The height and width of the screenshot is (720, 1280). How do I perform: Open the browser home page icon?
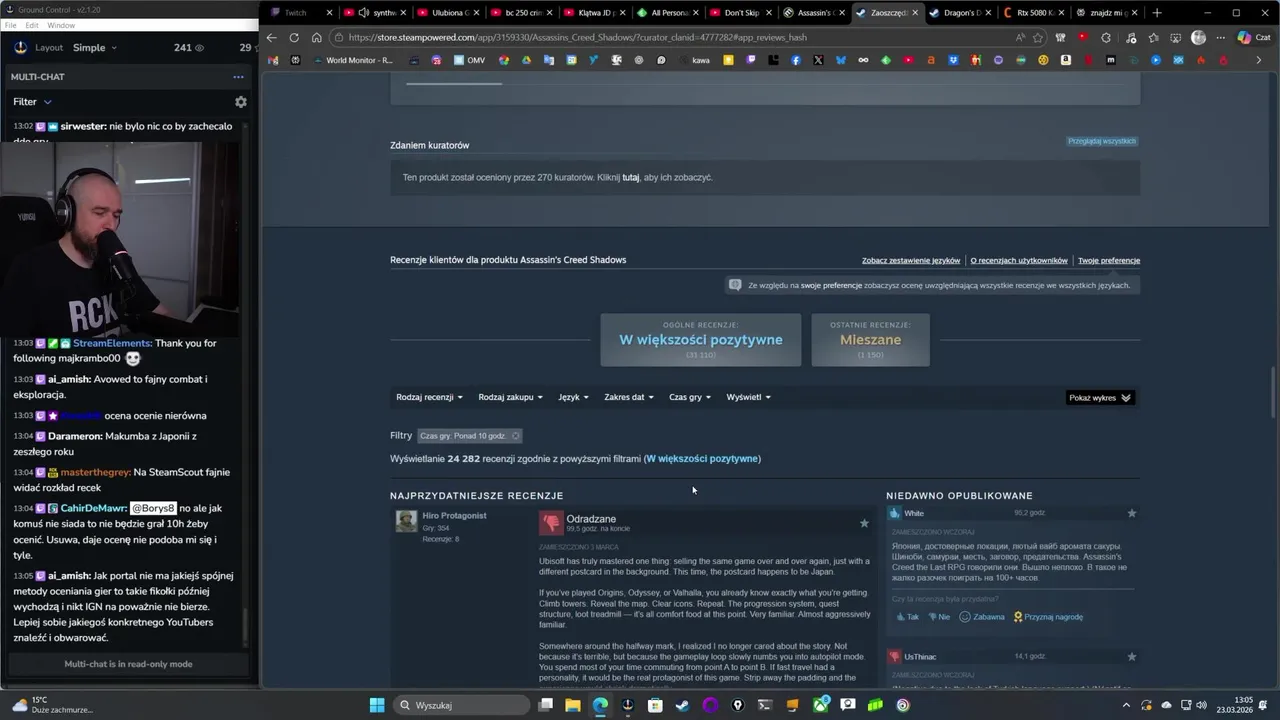pos(316,38)
